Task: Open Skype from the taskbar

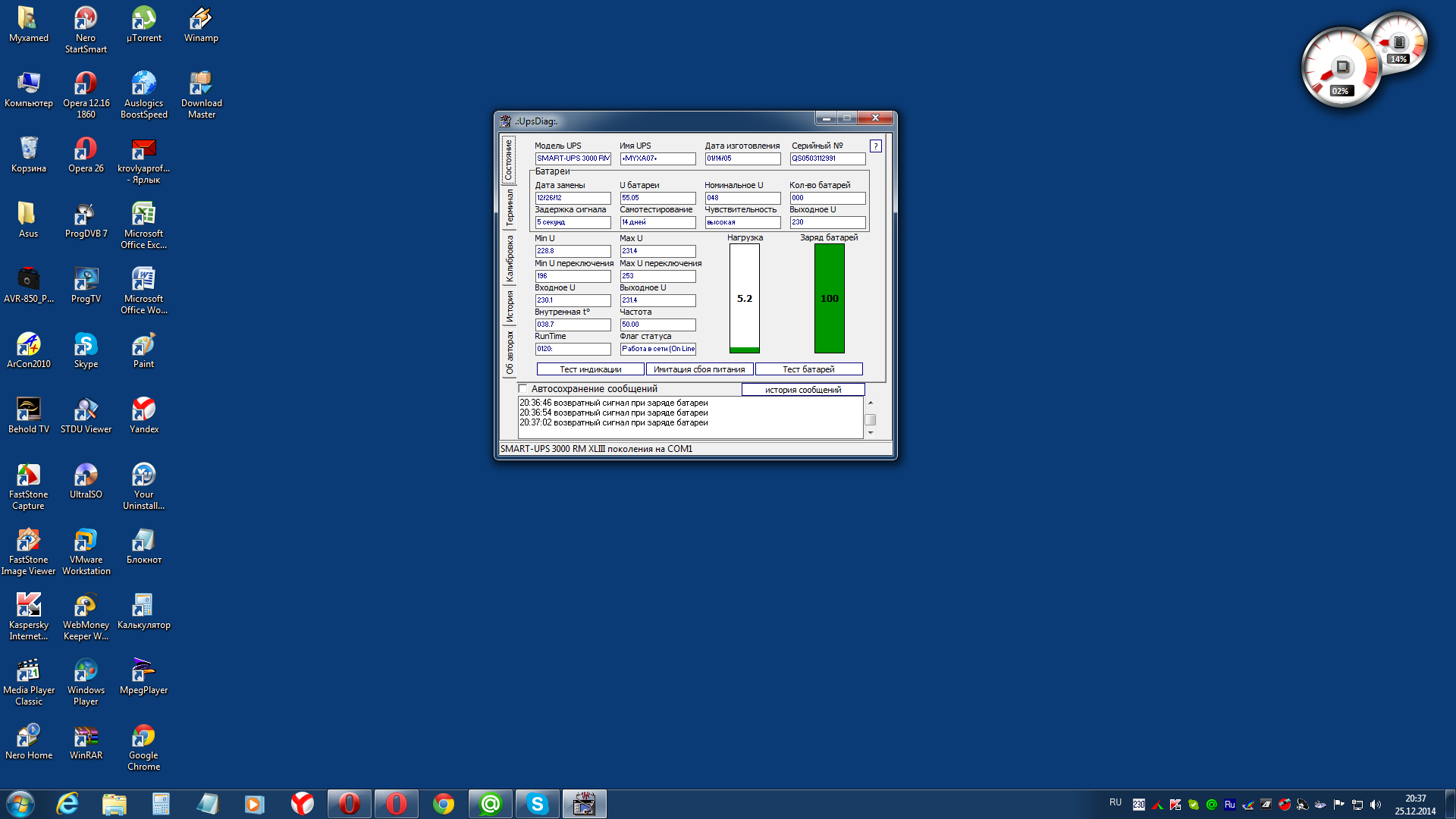Action: tap(537, 804)
